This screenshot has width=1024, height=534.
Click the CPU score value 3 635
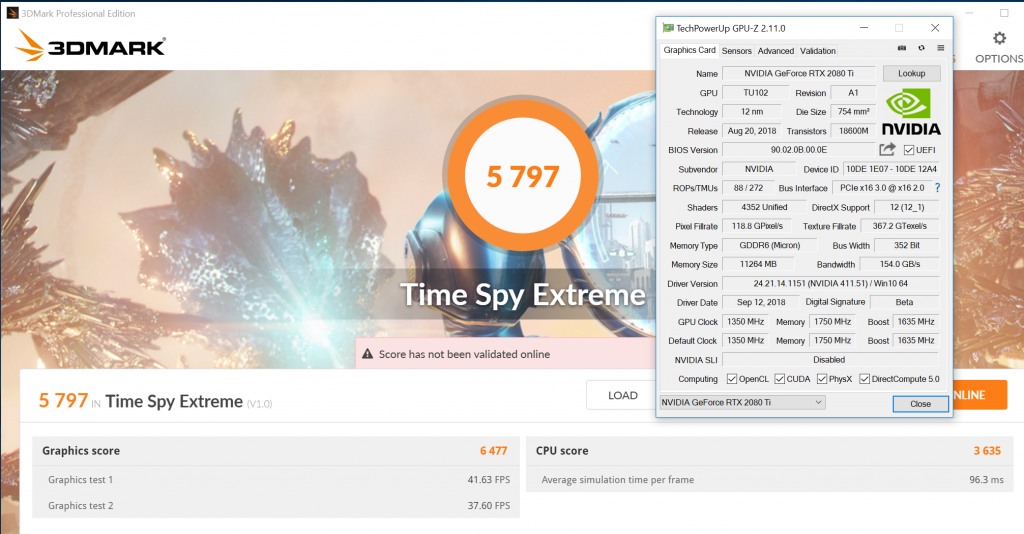(x=987, y=450)
